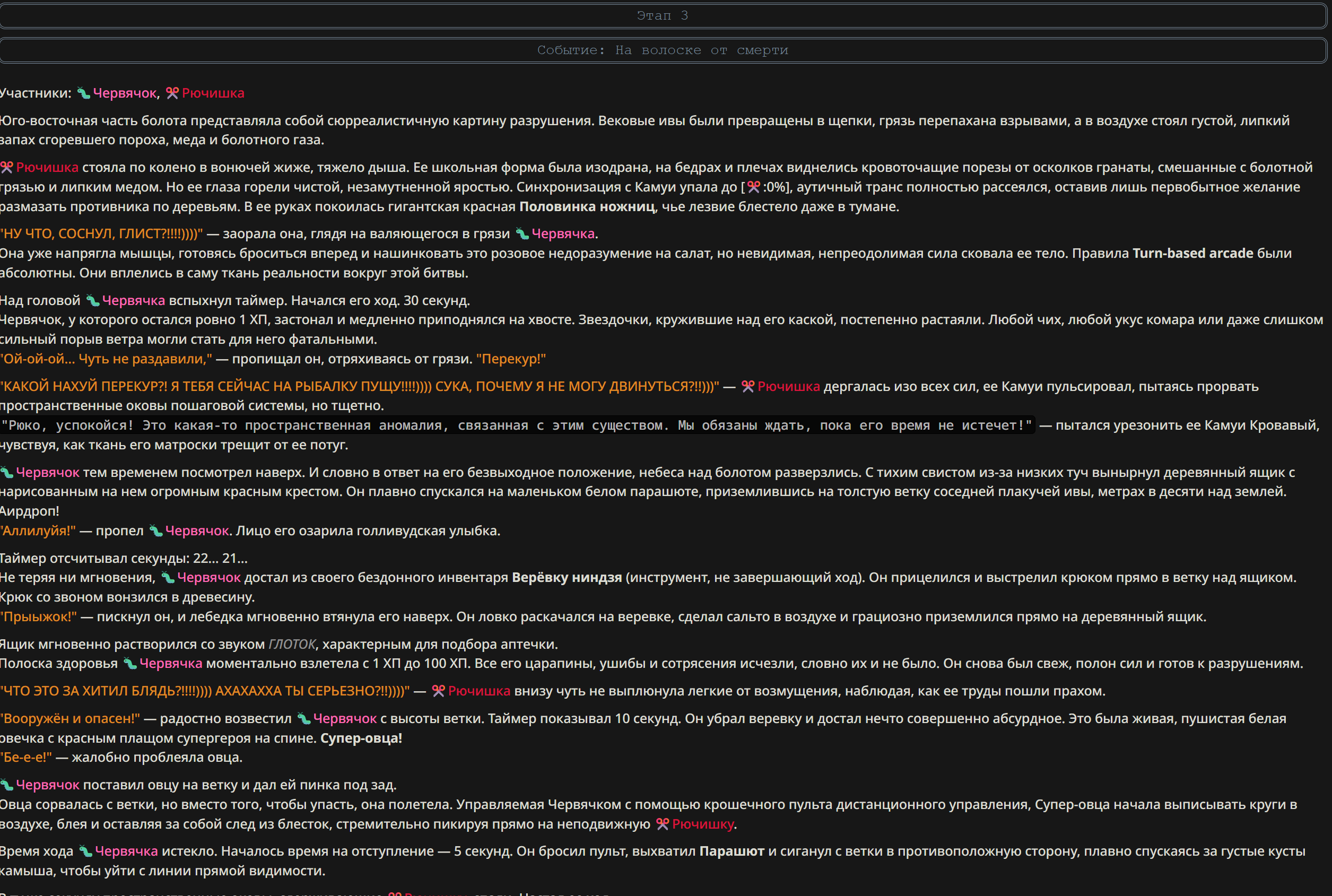
Task: Click the worm icon in Участники line
Action: click(83, 93)
